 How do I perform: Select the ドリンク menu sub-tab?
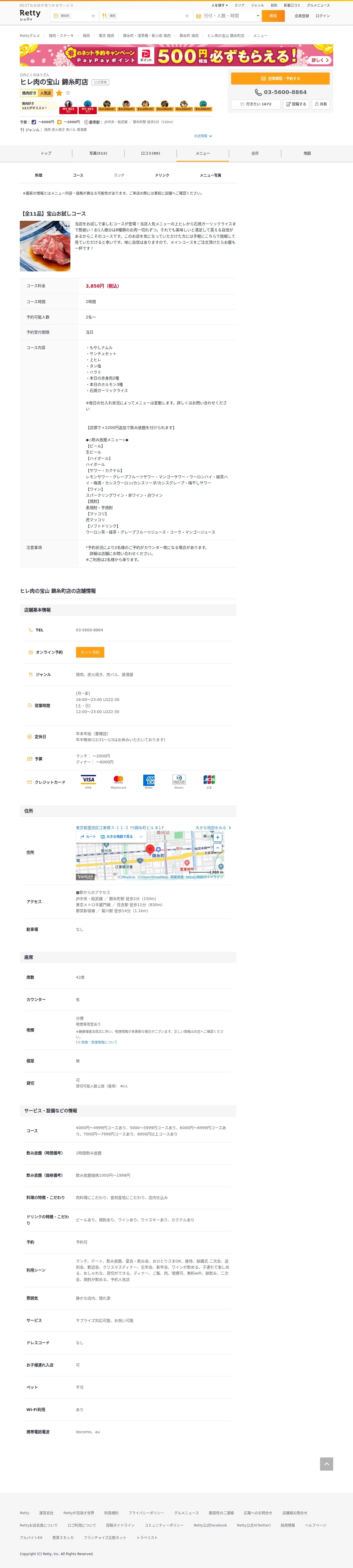[162, 175]
